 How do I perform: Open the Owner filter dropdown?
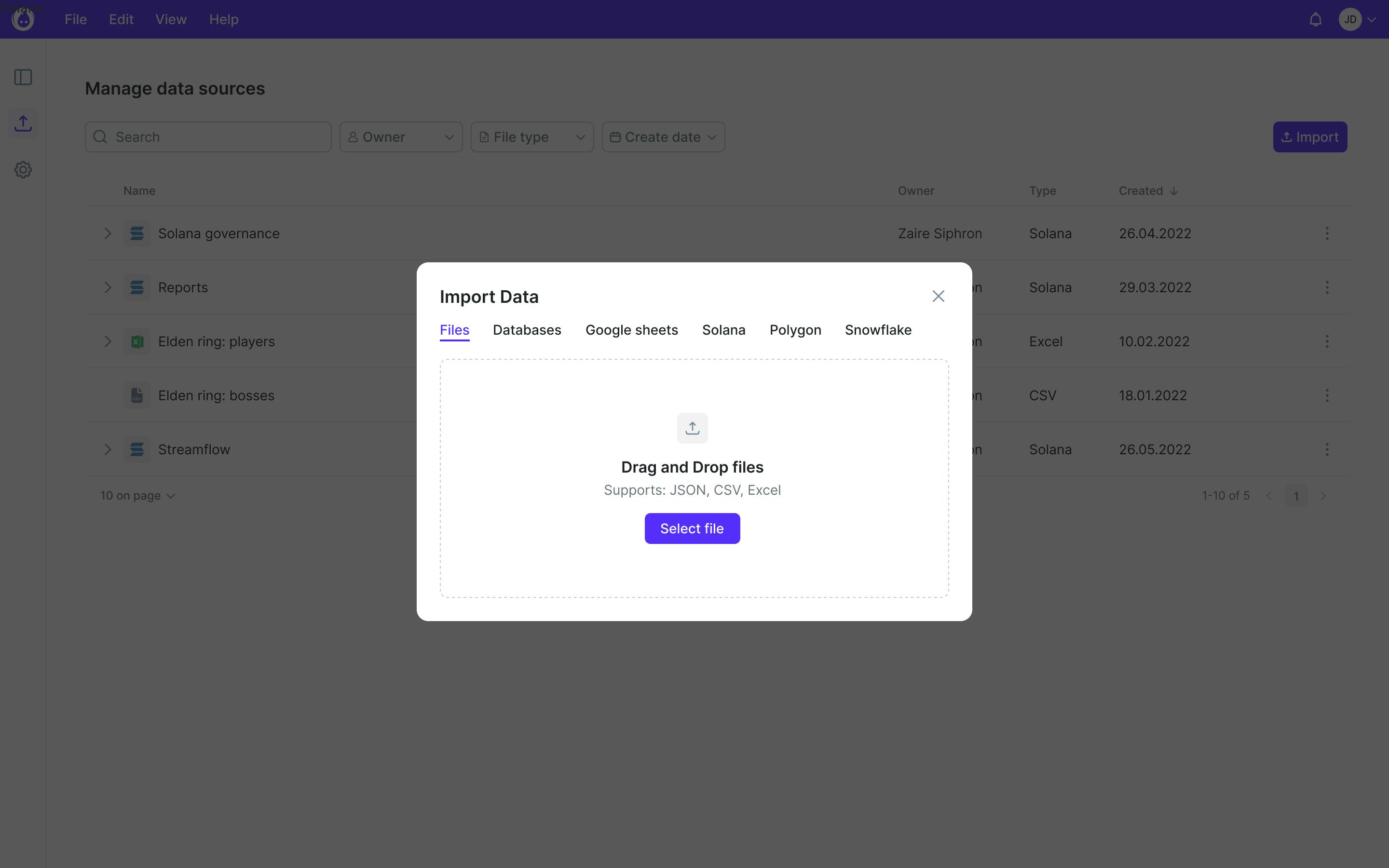[x=400, y=136]
